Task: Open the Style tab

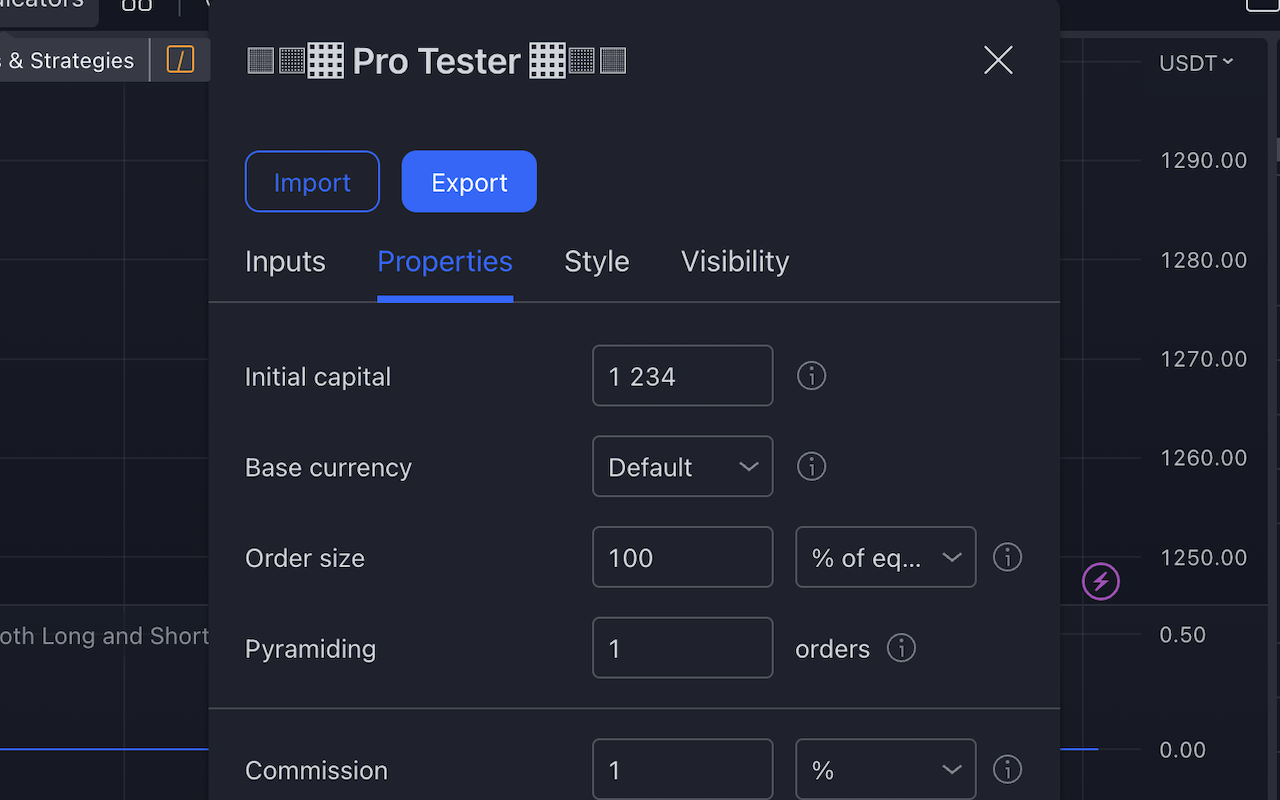Action: (596, 261)
